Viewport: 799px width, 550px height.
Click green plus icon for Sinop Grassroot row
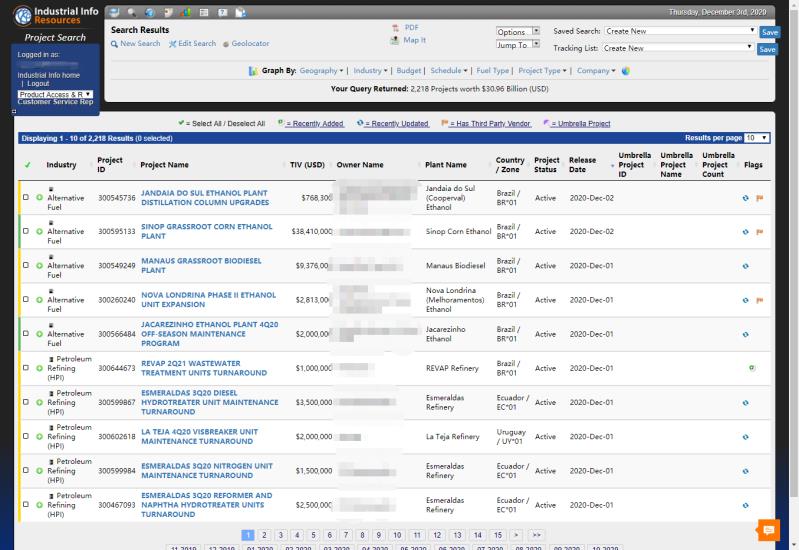coord(40,232)
